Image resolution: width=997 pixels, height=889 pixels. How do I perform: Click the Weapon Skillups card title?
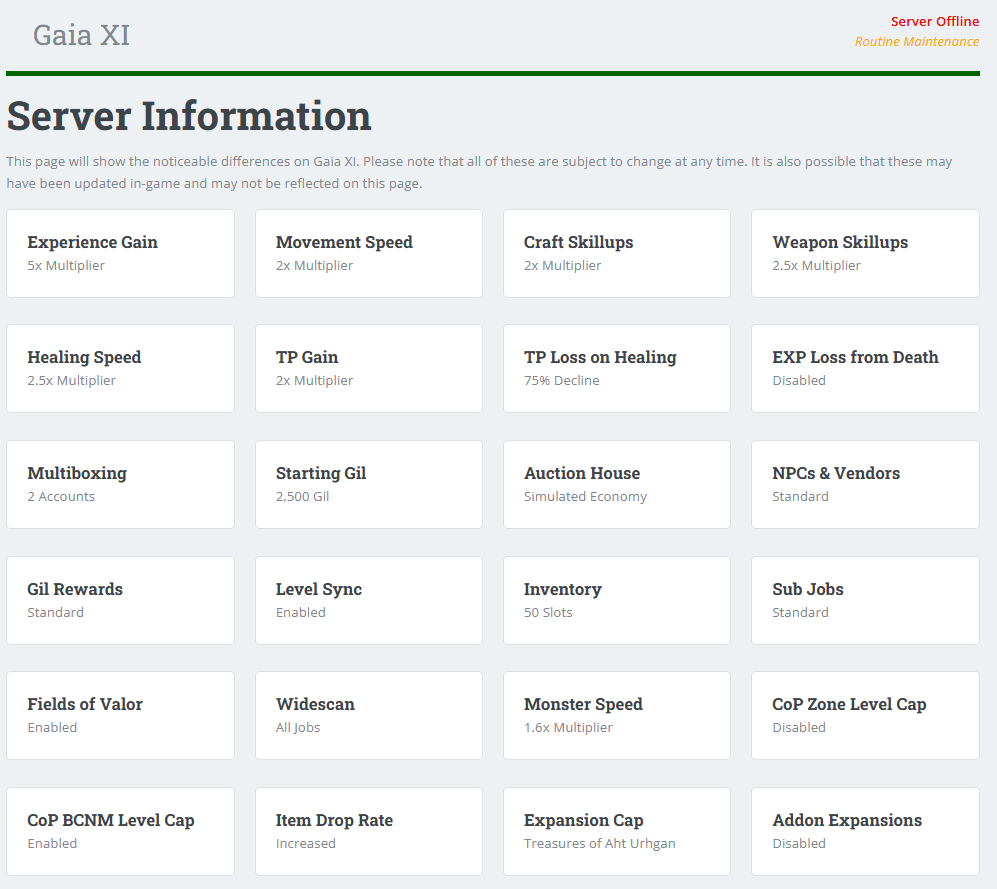click(x=840, y=242)
